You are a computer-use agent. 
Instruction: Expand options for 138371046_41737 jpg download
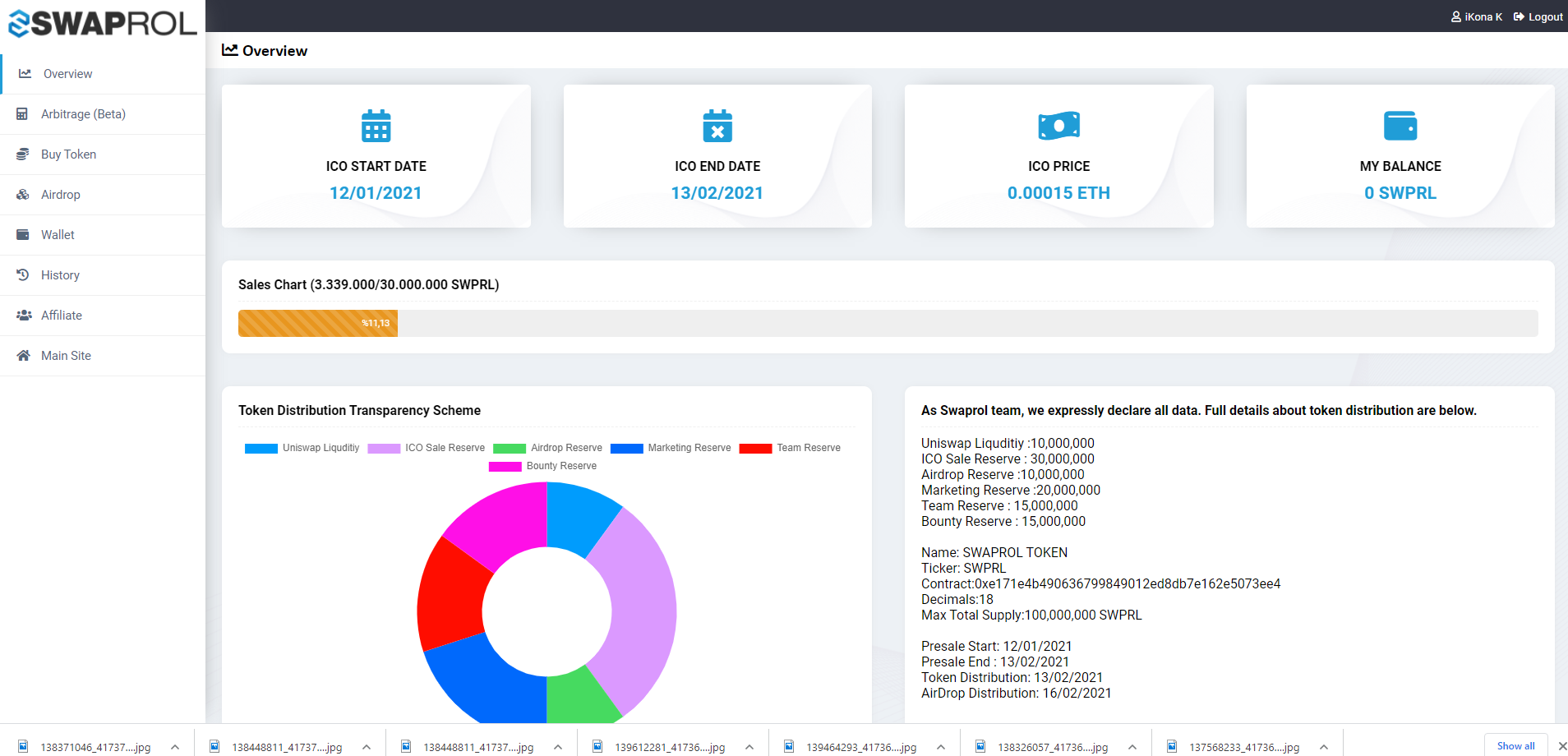[175, 747]
